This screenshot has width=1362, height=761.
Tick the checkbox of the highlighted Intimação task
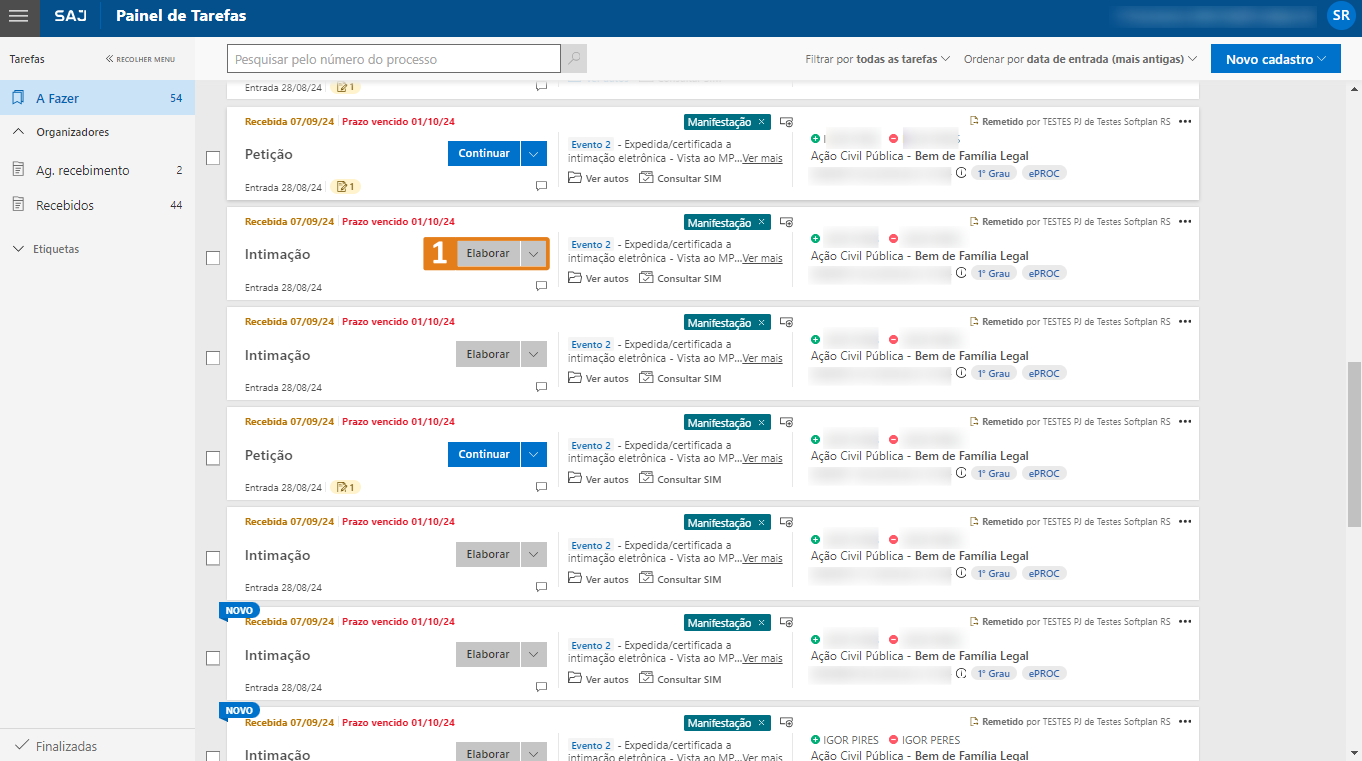click(x=213, y=258)
